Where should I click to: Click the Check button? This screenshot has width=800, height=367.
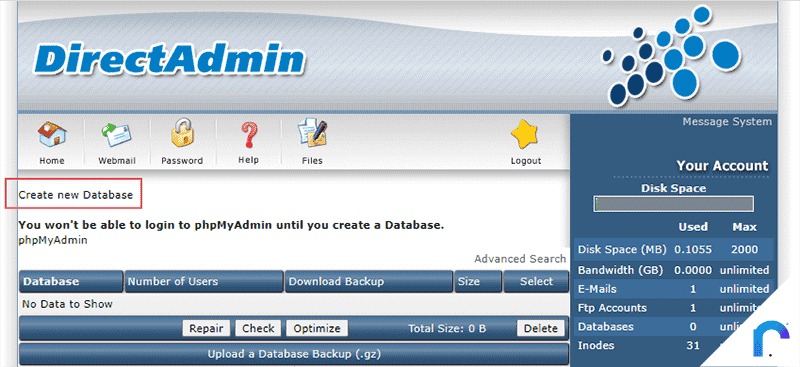click(258, 328)
